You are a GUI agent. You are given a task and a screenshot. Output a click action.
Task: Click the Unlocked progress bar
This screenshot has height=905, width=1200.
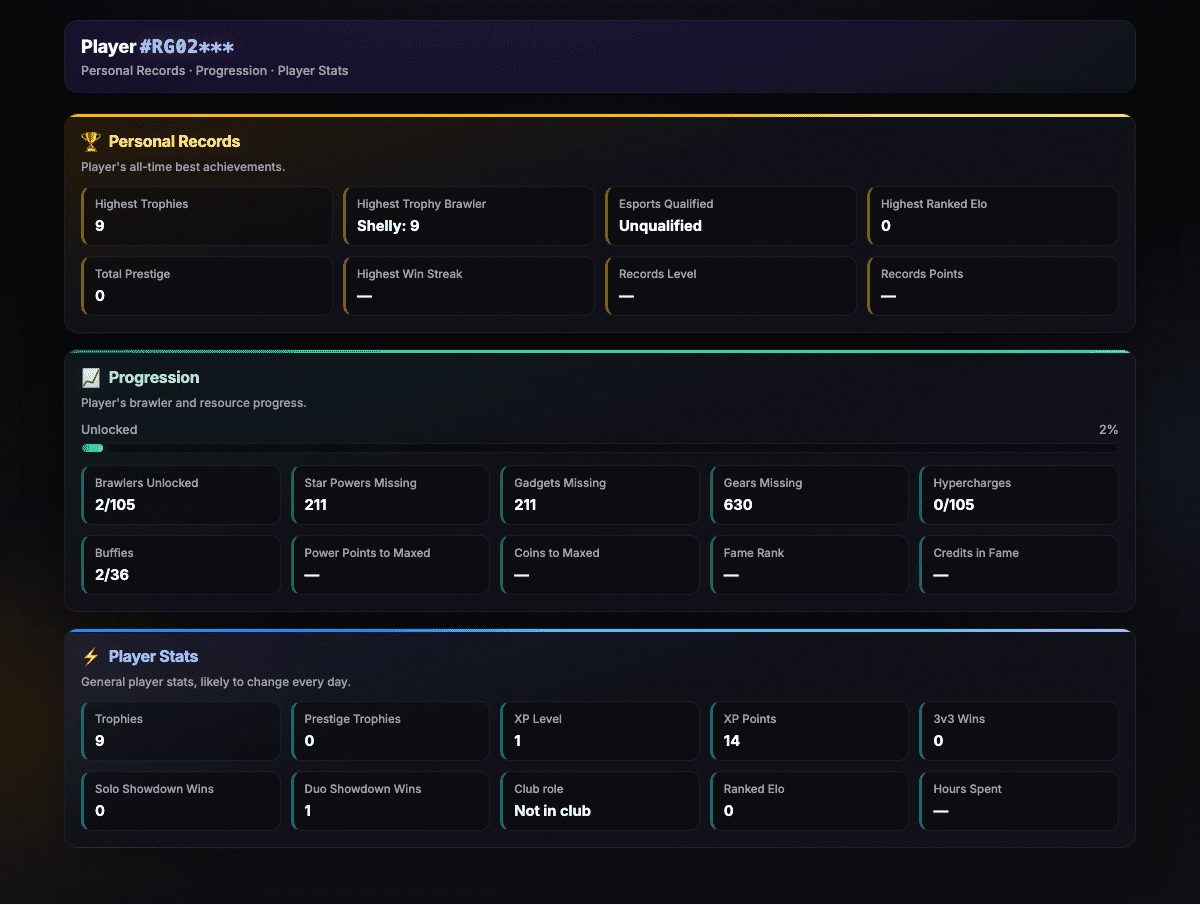click(600, 448)
